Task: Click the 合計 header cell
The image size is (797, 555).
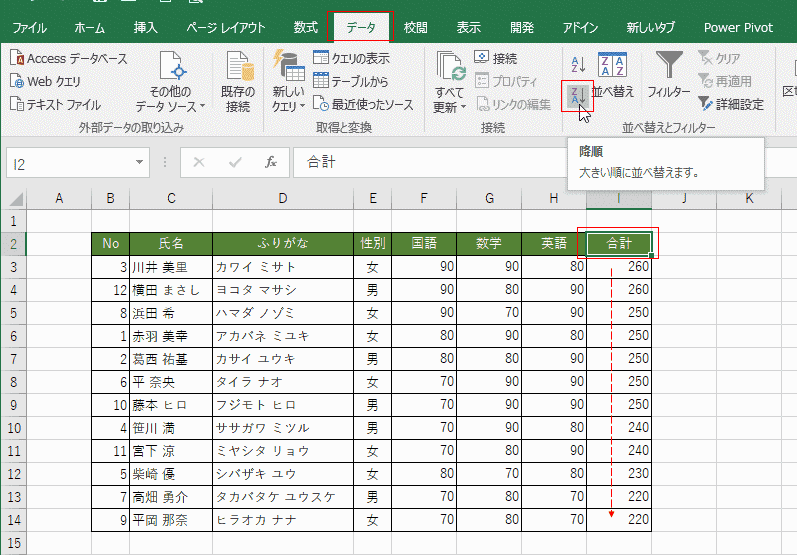Action: coord(619,243)
